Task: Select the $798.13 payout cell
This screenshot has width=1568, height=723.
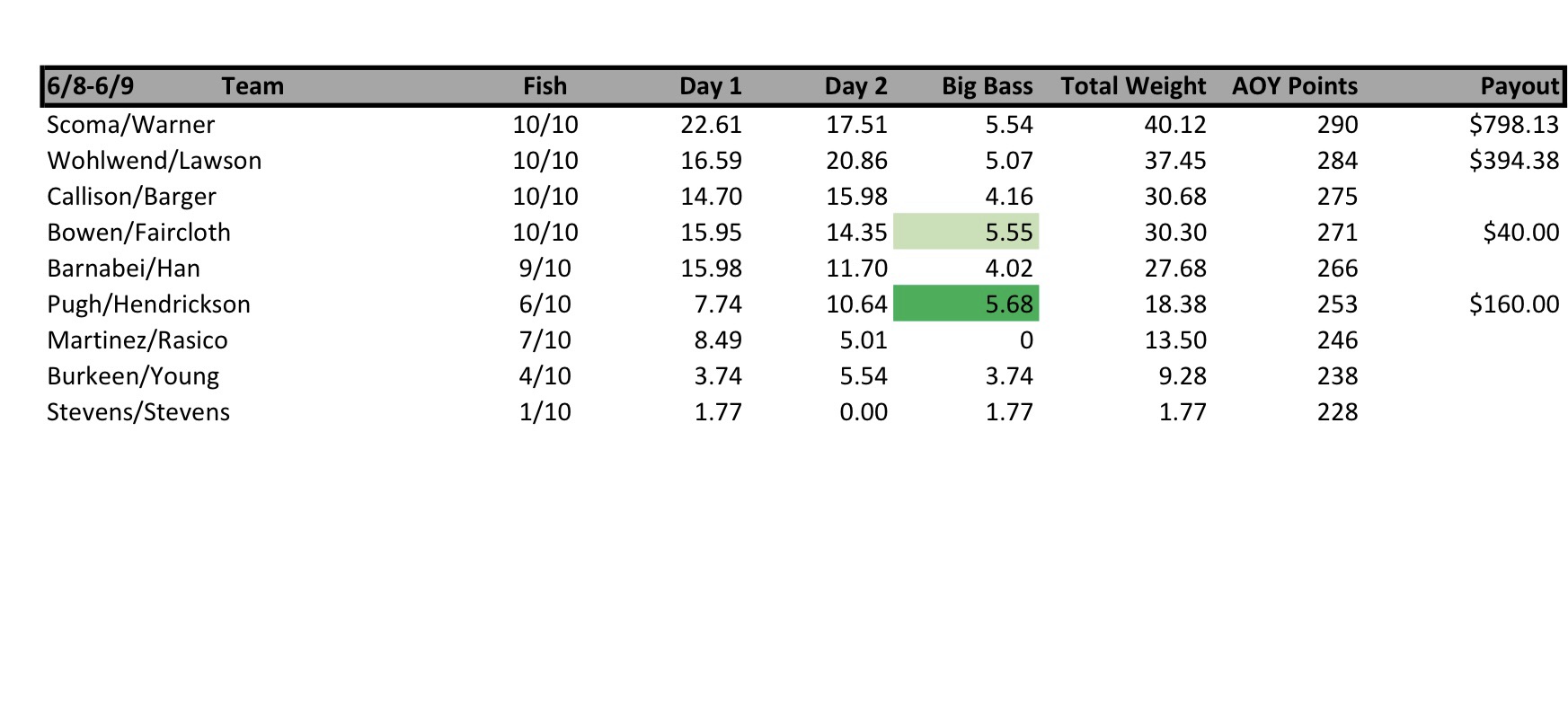Action: [x=1513, y=124]
